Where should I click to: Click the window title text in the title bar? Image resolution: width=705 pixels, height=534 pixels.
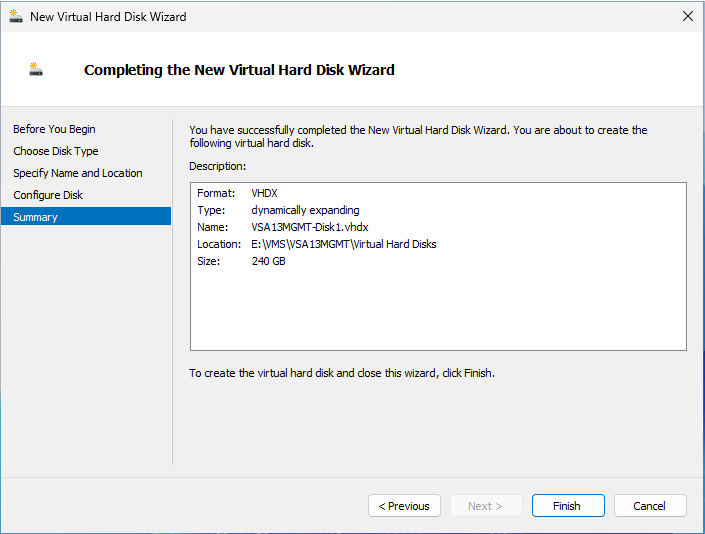pyautogui.click(x=108, y=17)
